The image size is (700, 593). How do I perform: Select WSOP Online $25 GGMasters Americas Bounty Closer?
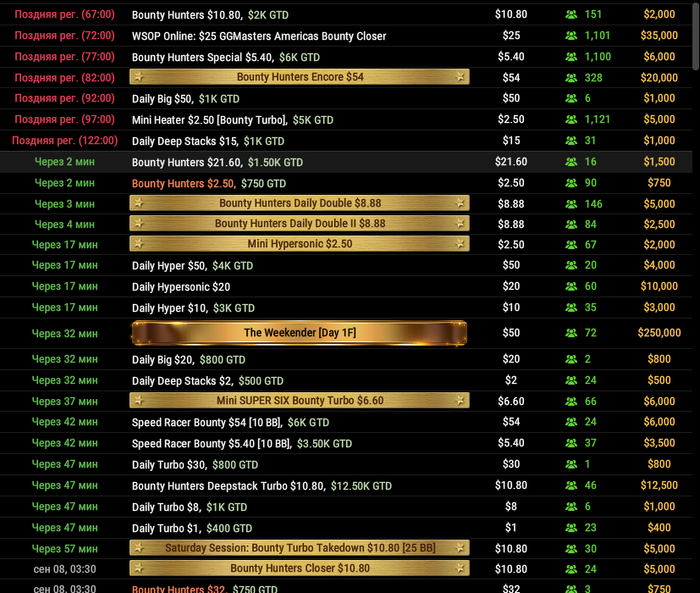[x=259, y=36]
